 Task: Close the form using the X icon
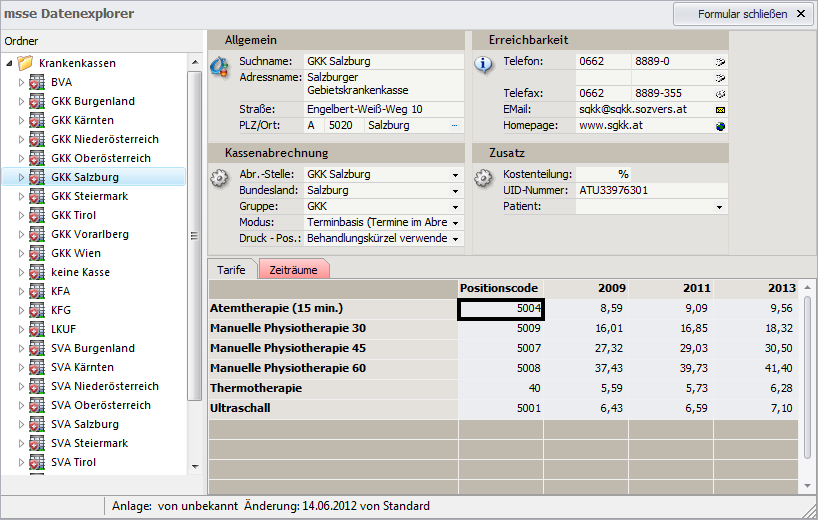[801, 14]
